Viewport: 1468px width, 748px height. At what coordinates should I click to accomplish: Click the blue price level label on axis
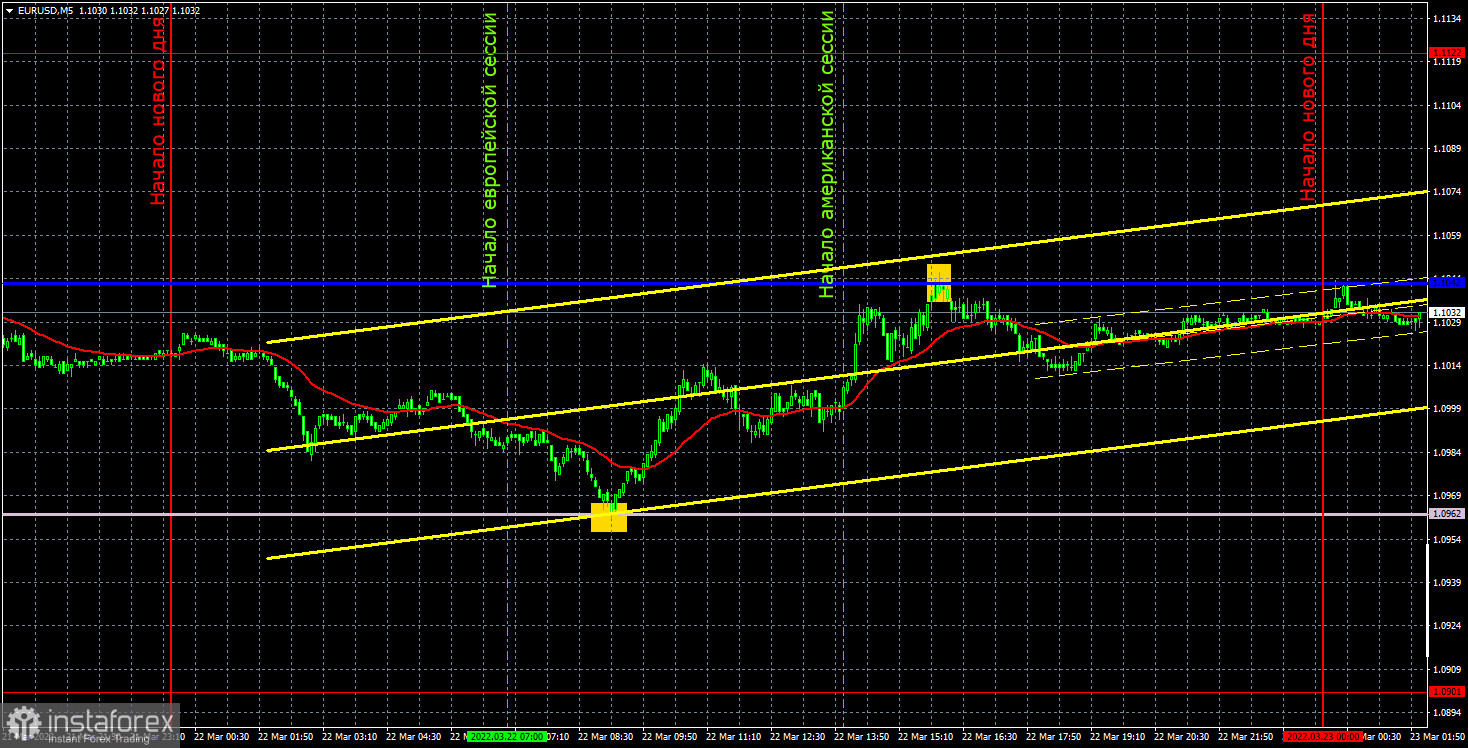click(1447, 282)
